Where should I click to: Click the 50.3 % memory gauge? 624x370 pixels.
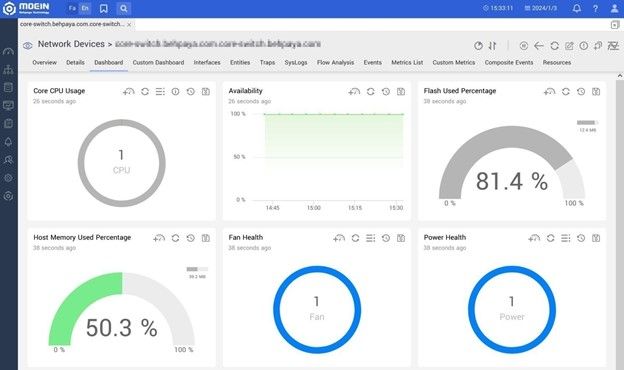tap(121, 310)
